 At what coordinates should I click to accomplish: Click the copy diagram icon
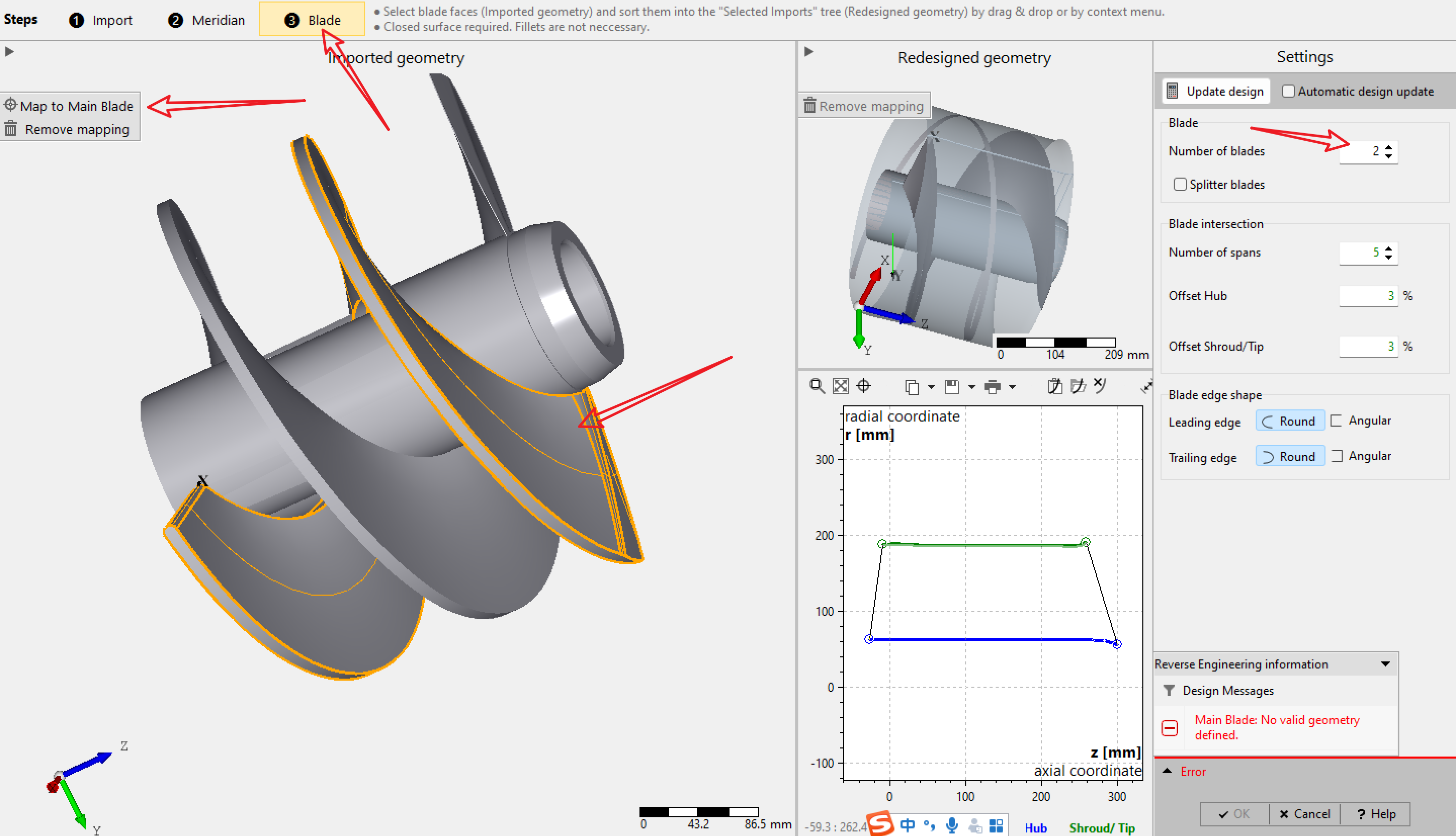point(911,387)
